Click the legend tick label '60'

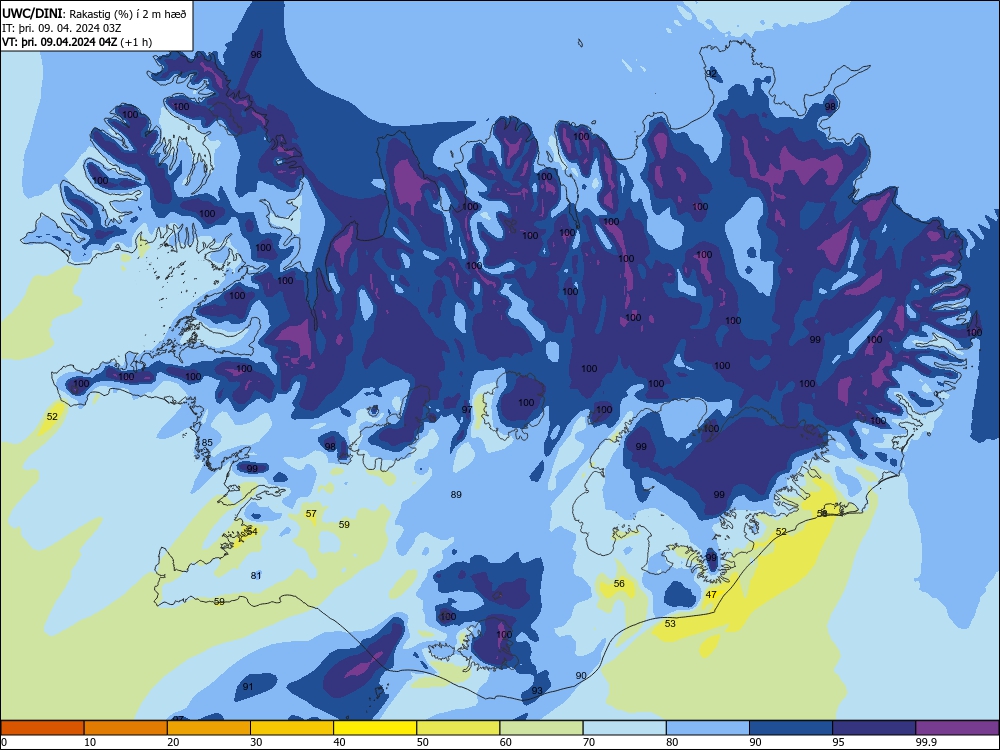click(506, 742)
